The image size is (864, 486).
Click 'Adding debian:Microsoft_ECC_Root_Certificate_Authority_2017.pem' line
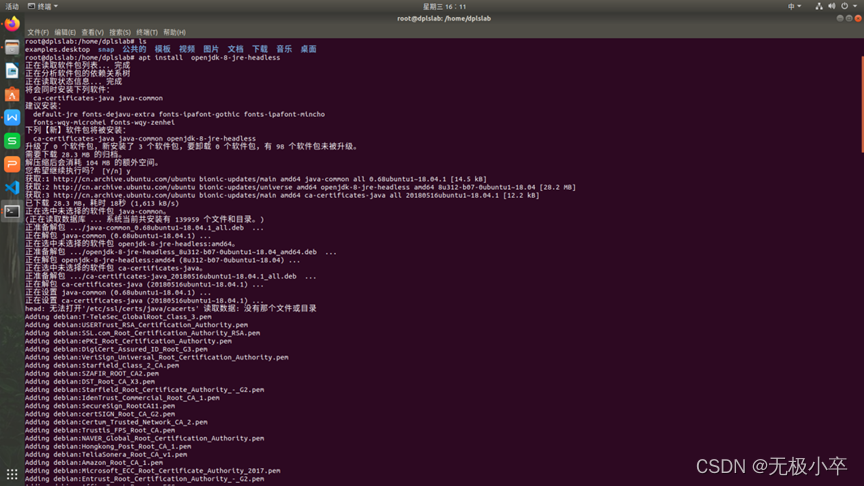coord(153,471)
